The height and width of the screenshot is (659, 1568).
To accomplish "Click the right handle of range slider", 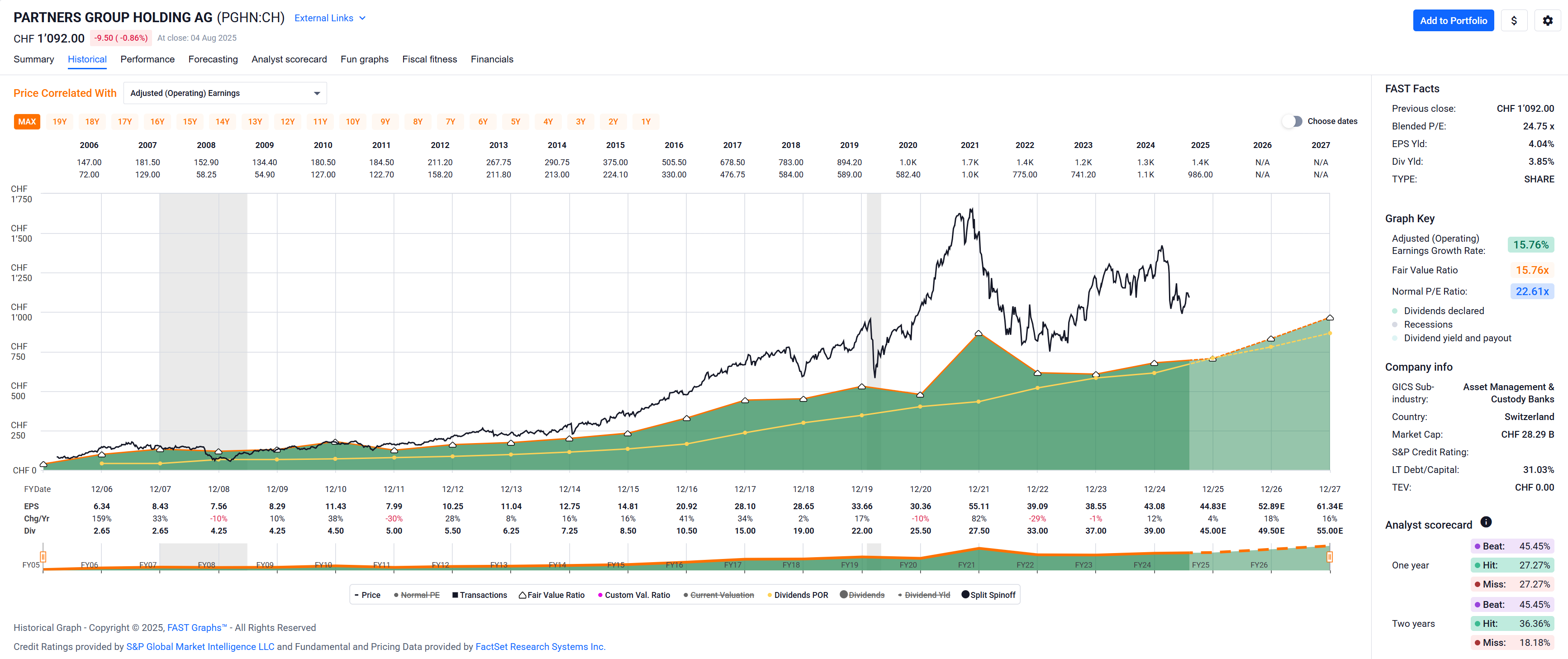I will [1330, 556].
